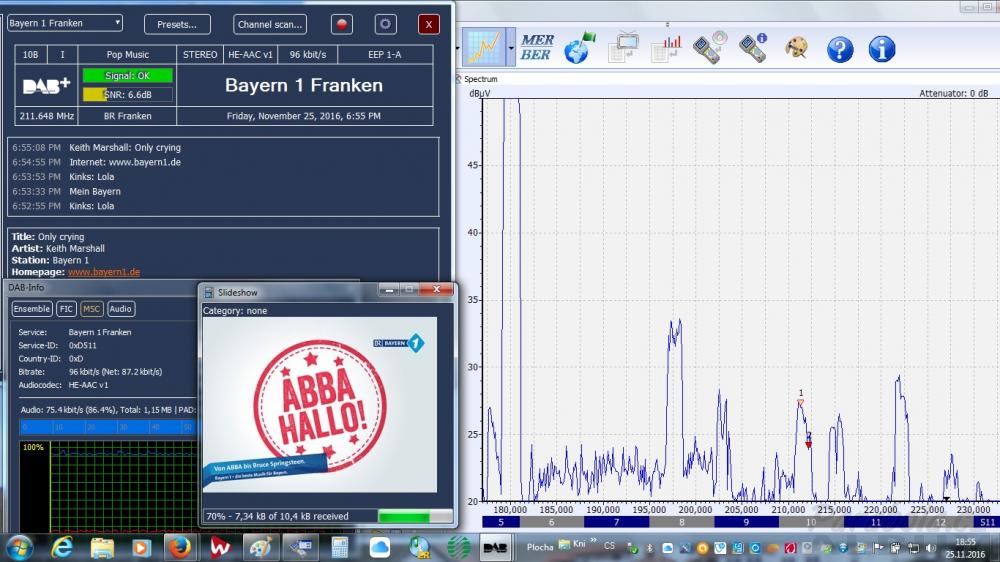Start recording with the red record button
The height and width of the screenshot is (562, 1000).
342,24
